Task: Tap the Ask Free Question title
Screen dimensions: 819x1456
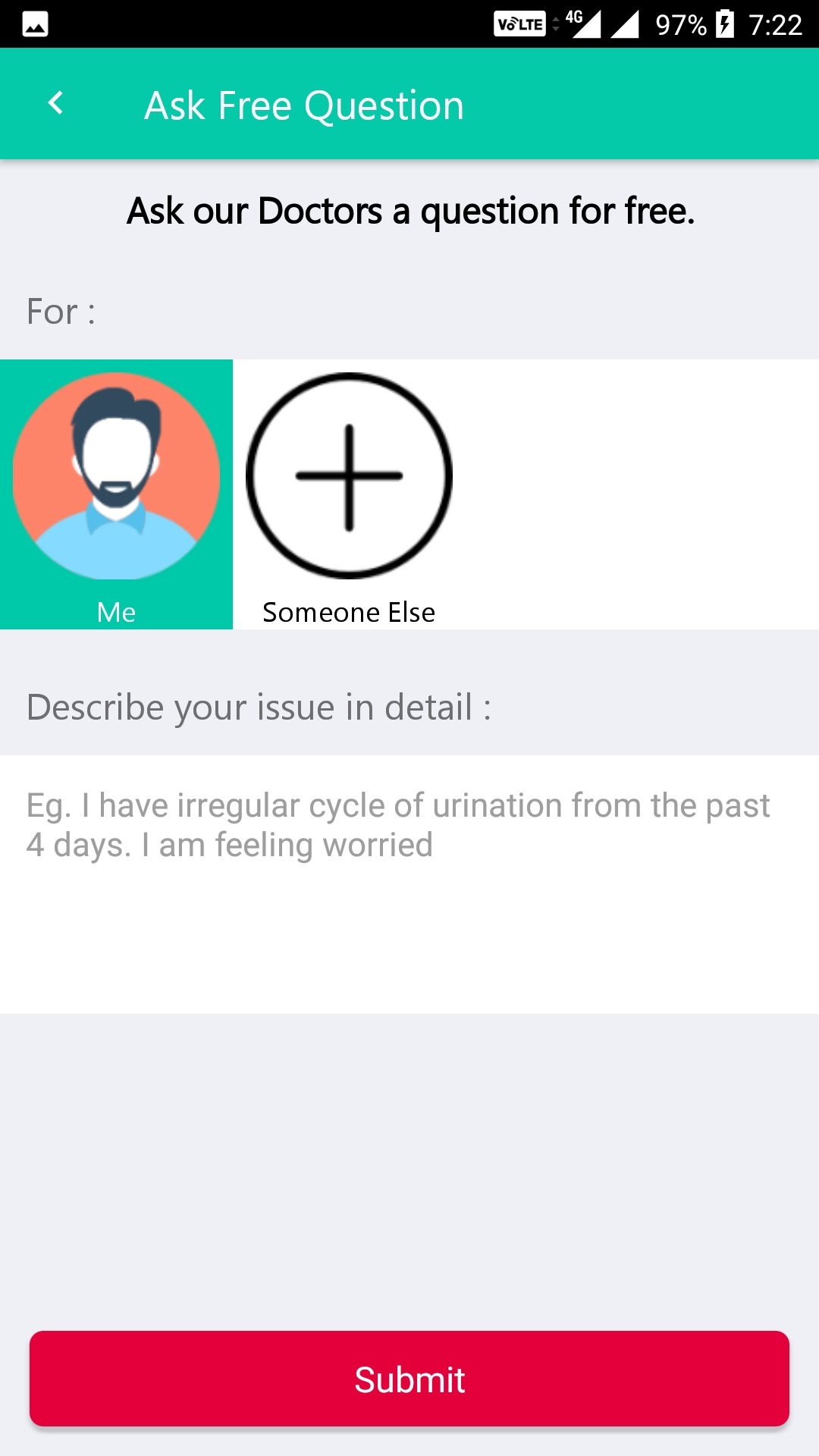Action: [304, 105]
